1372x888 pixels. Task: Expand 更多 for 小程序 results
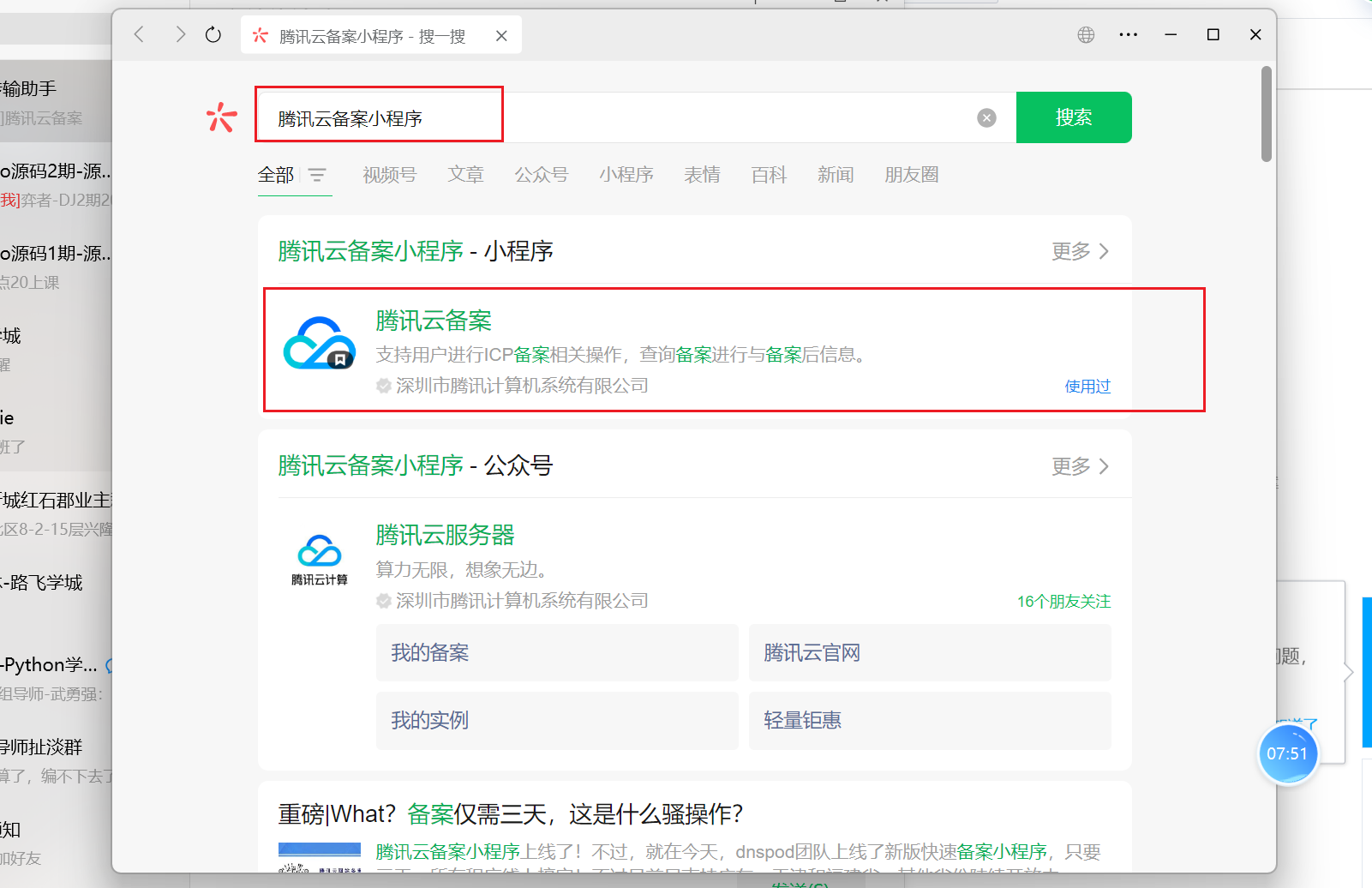[1080, 251]
